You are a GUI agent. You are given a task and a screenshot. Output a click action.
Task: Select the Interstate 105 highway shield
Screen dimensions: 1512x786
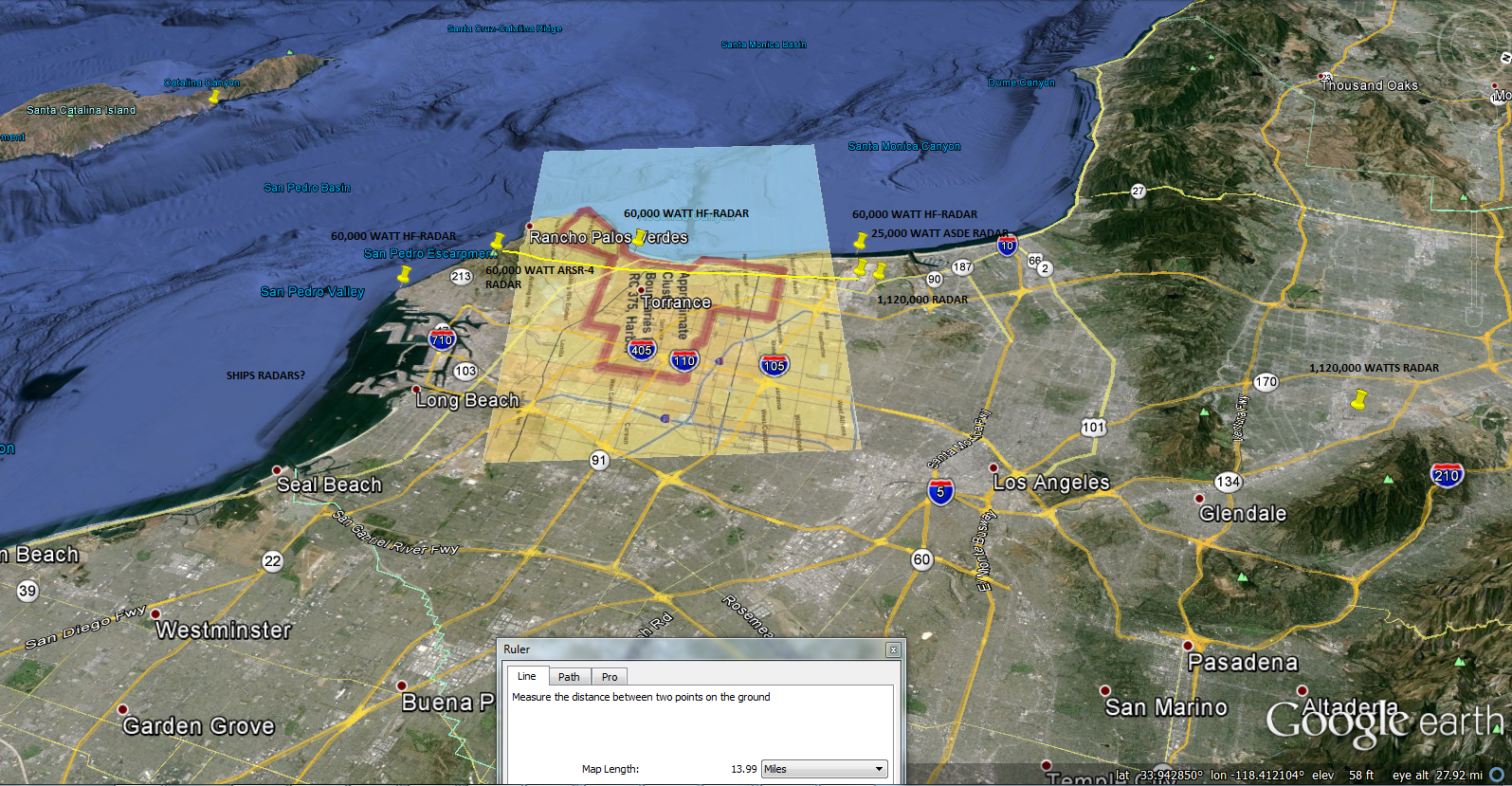[x=774, y=365]
